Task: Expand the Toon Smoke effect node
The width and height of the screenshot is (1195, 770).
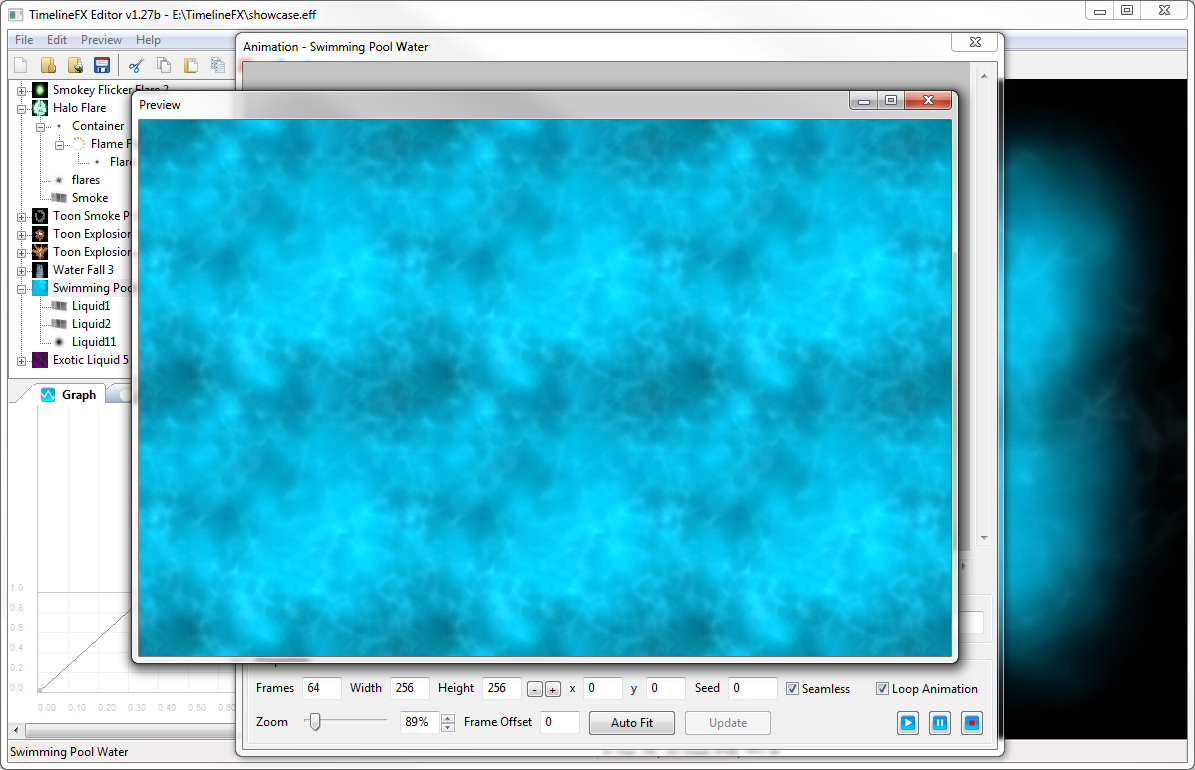Action: (x=21, y=215)
